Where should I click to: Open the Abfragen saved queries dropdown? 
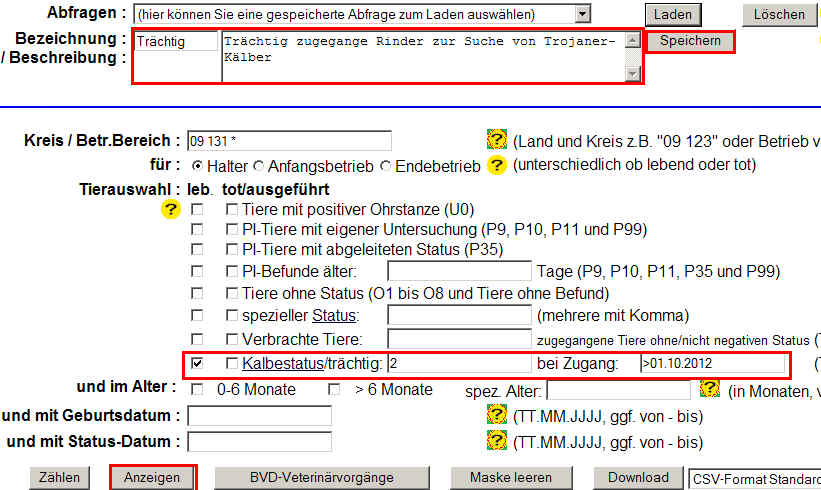[582, 14]
